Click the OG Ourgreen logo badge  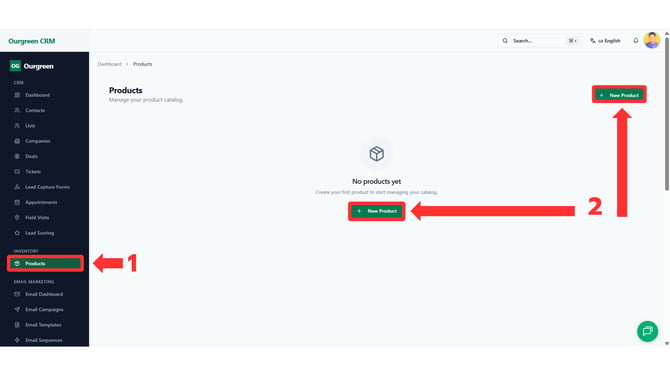click(x=15, y=66)
